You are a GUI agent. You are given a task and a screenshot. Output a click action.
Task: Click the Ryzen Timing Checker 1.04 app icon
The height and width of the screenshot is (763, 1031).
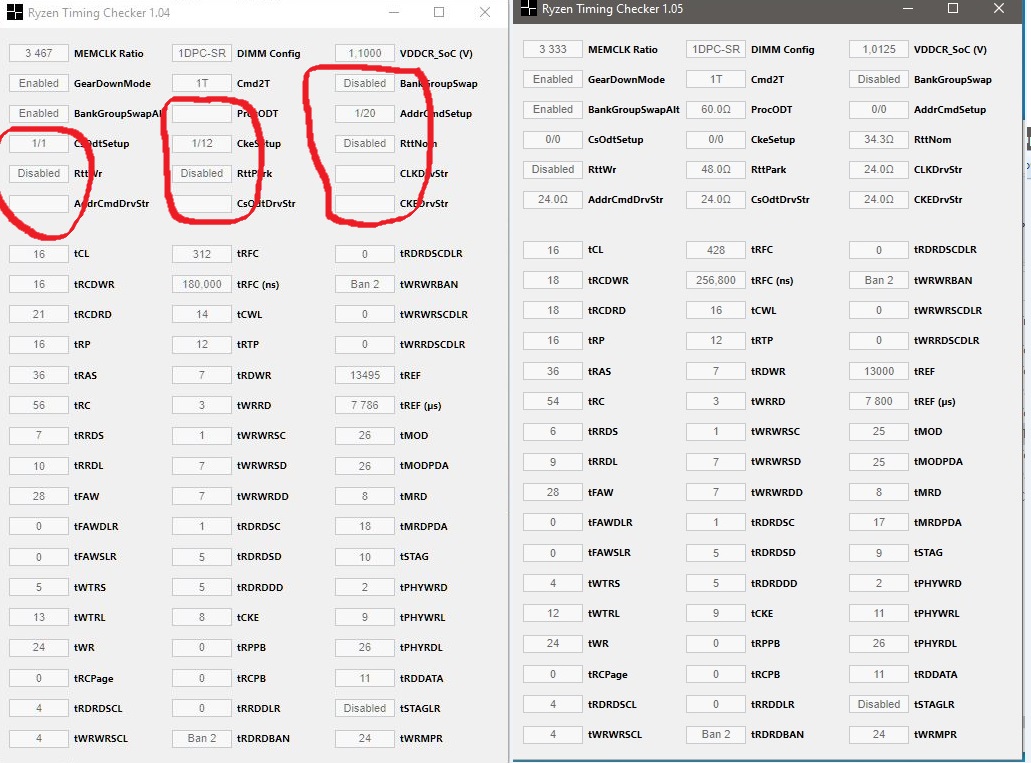14,12
